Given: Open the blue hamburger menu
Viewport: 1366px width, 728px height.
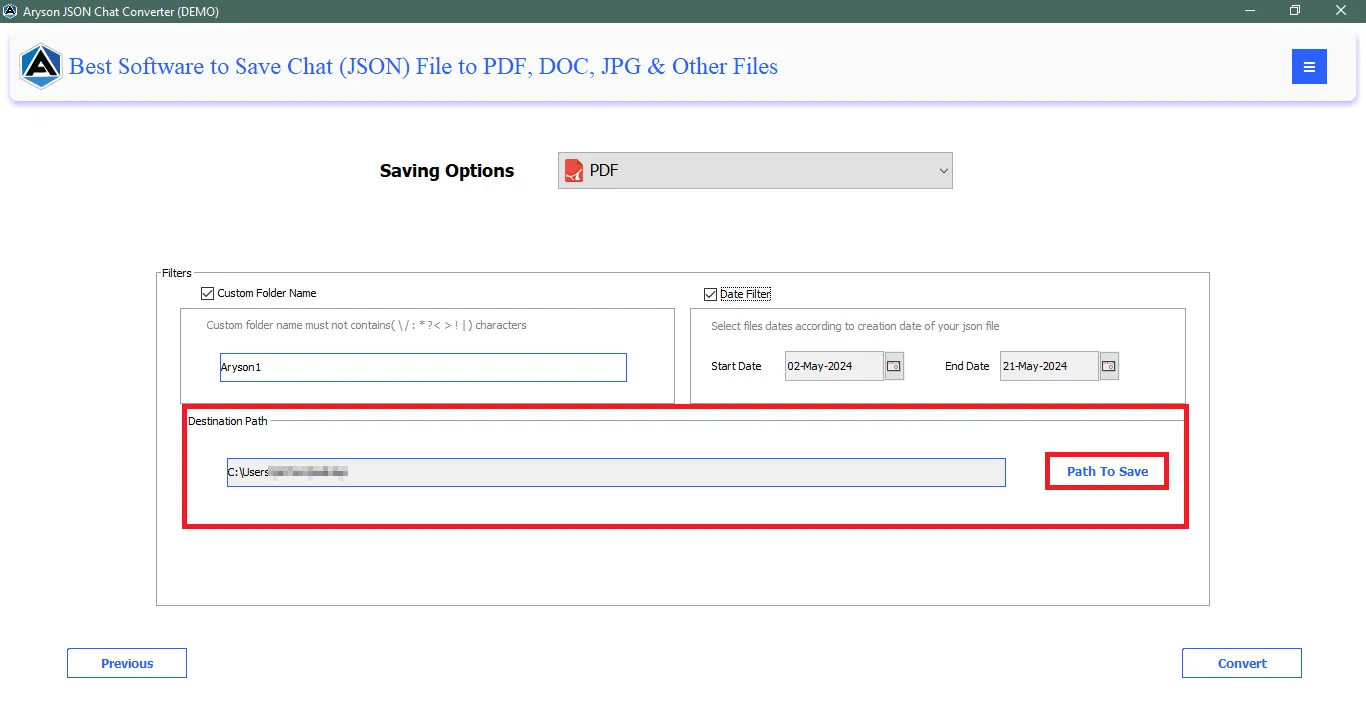Looking at the screenshot, I should tap(1309, 67).
